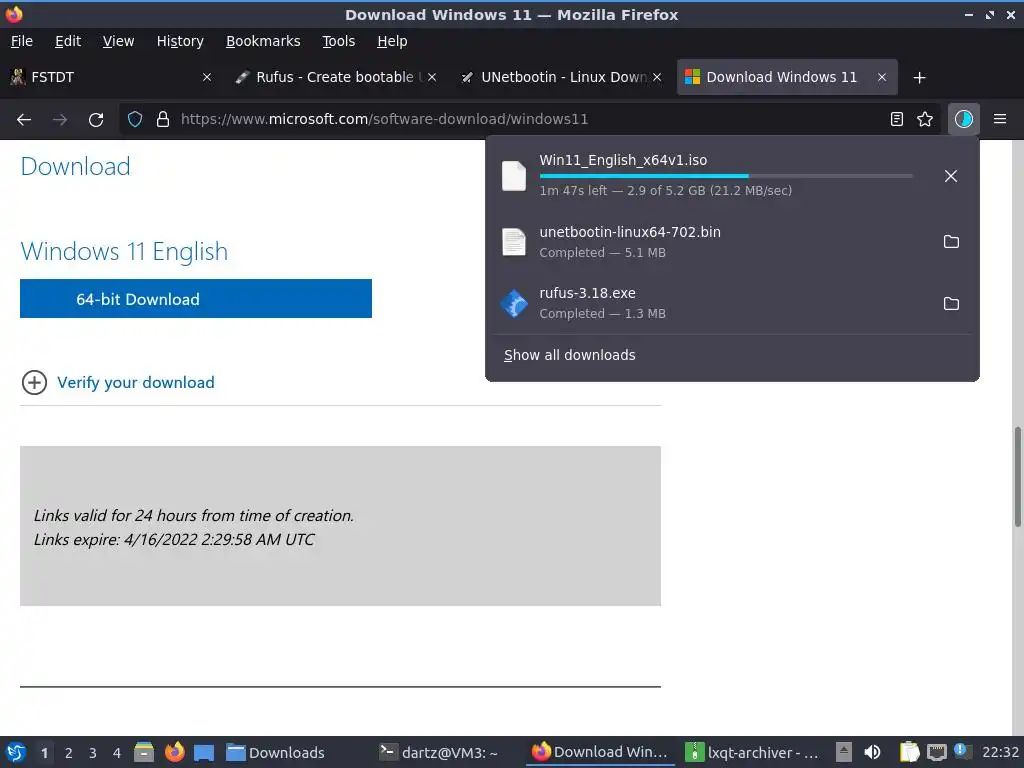Click Verify your download link

(136, 383)
